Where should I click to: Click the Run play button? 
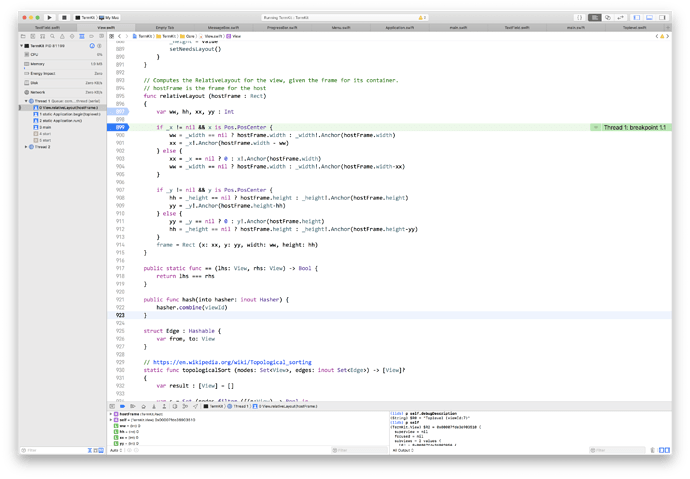pyautogui.click(x=50, y=18)
